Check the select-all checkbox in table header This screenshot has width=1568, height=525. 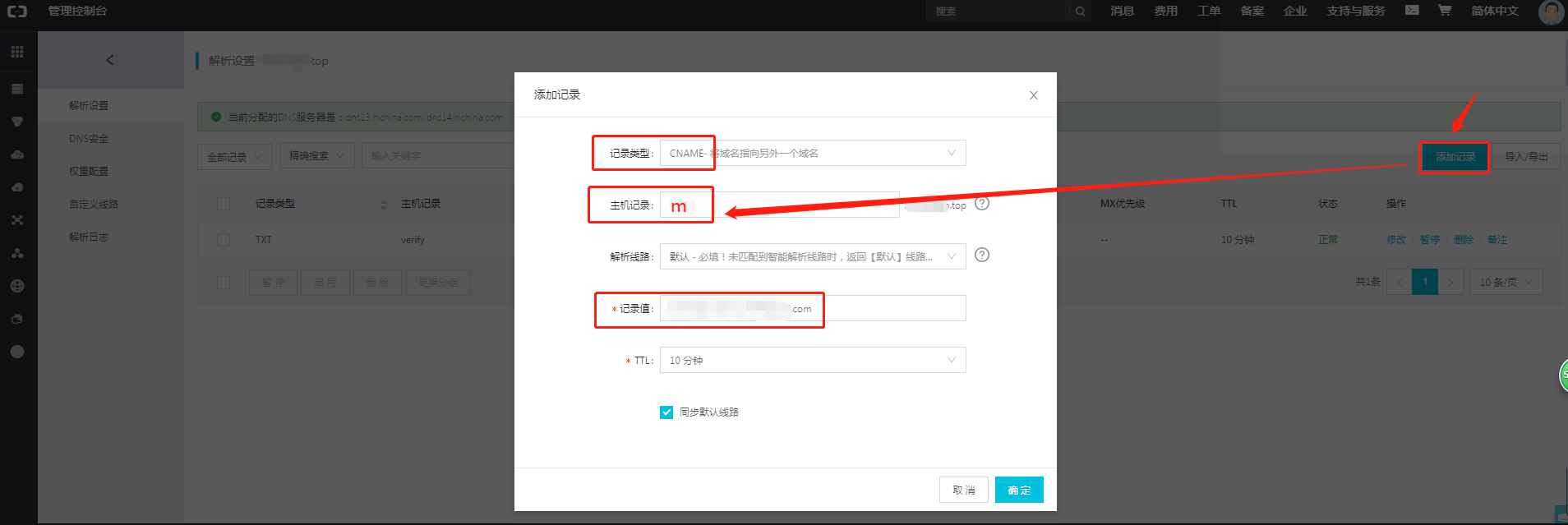pos(224,204)
